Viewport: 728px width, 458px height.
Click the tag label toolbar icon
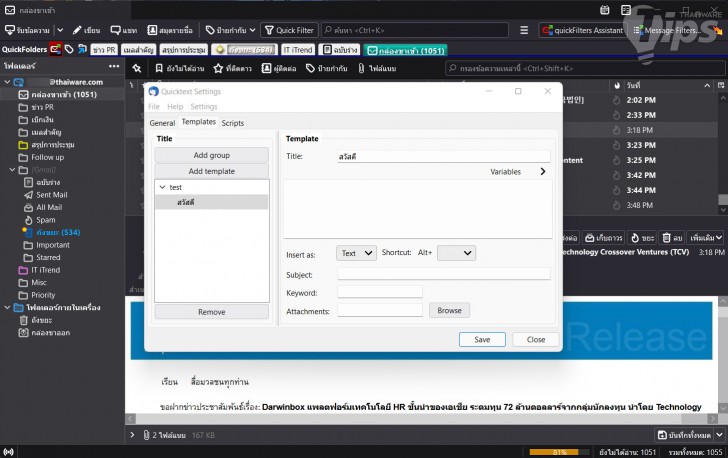coord(210,30)
